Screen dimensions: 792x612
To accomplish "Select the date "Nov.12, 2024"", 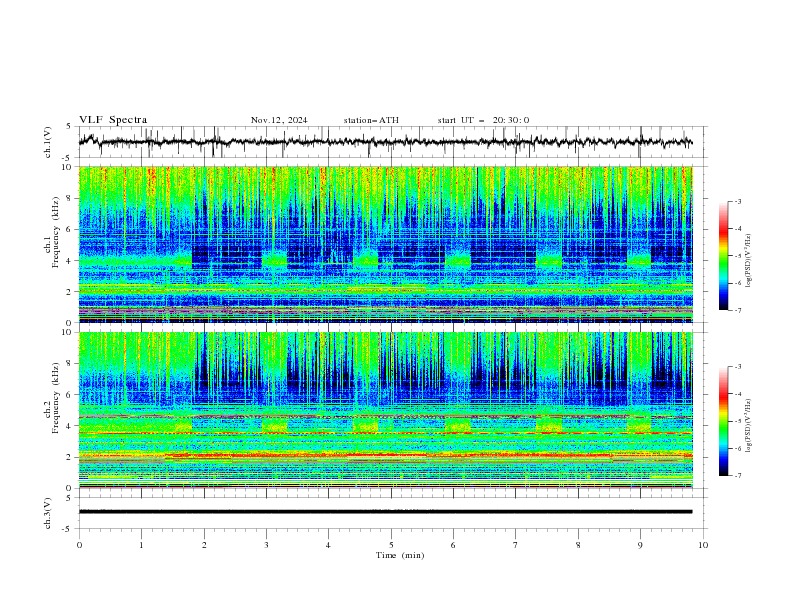I will click(x=279, y=120).
